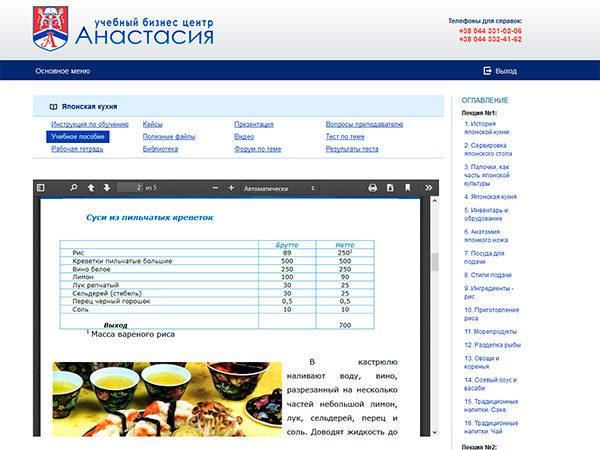Zoom in with the plus button

point(231,187)
